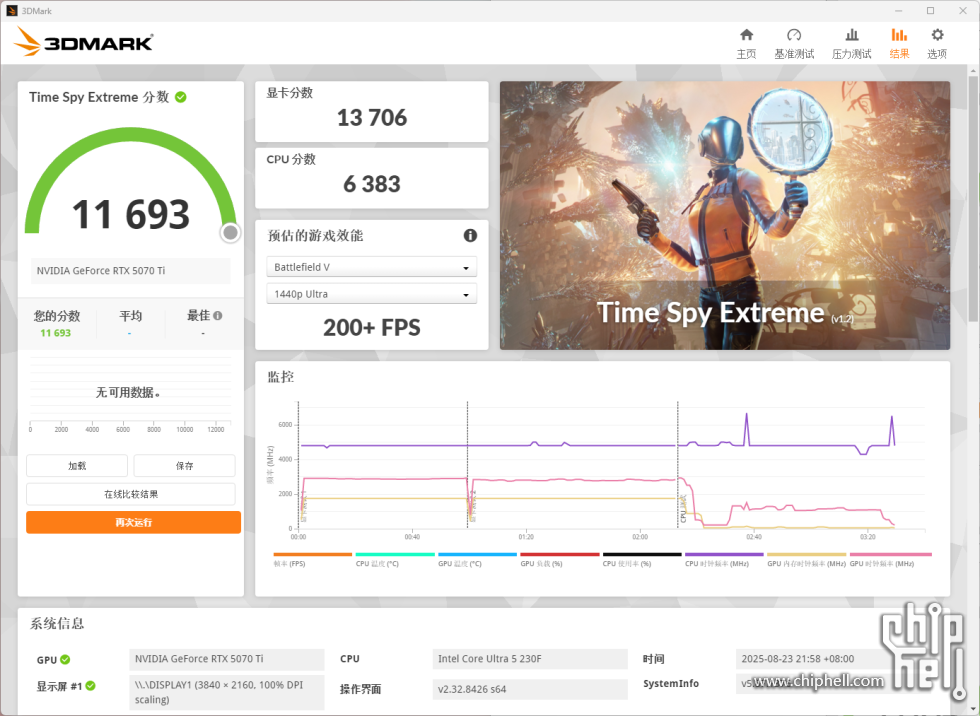Click the DISPLAY1 3840 × 2160 field
Image resolution: width=980 pixels, height=716 pixels.
point(226,692)
